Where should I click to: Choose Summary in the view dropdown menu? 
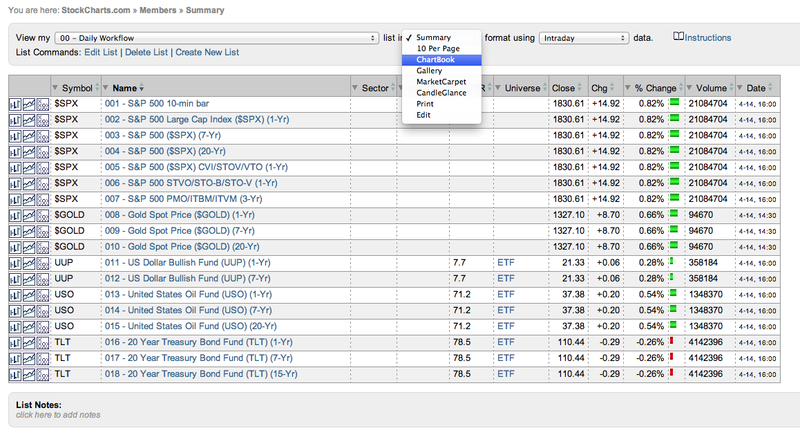pyautogui.click(x=441, y=37)
